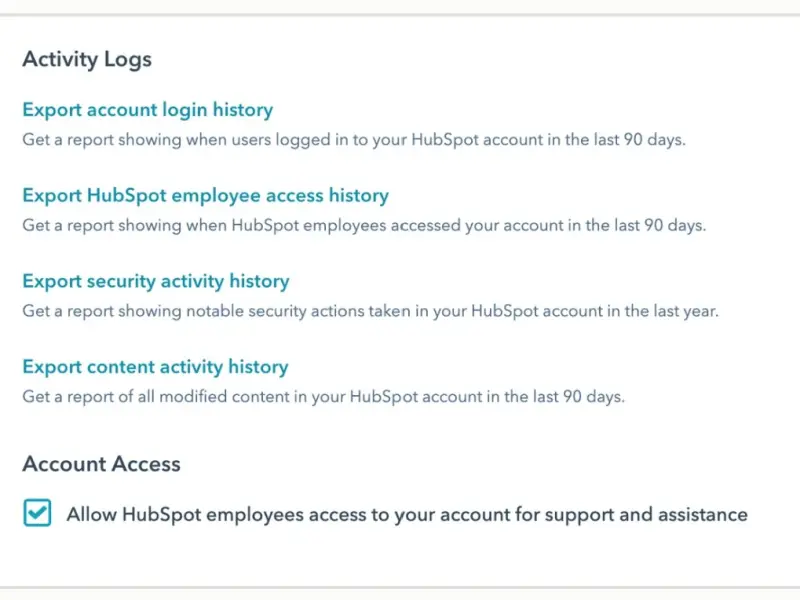
Task: Click Export HubSpot employee access history
Action: (x=205, y=196)
